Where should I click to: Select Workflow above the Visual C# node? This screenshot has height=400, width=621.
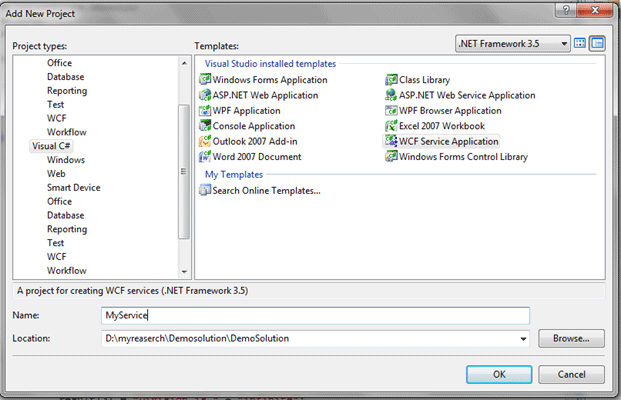point(67,132)
